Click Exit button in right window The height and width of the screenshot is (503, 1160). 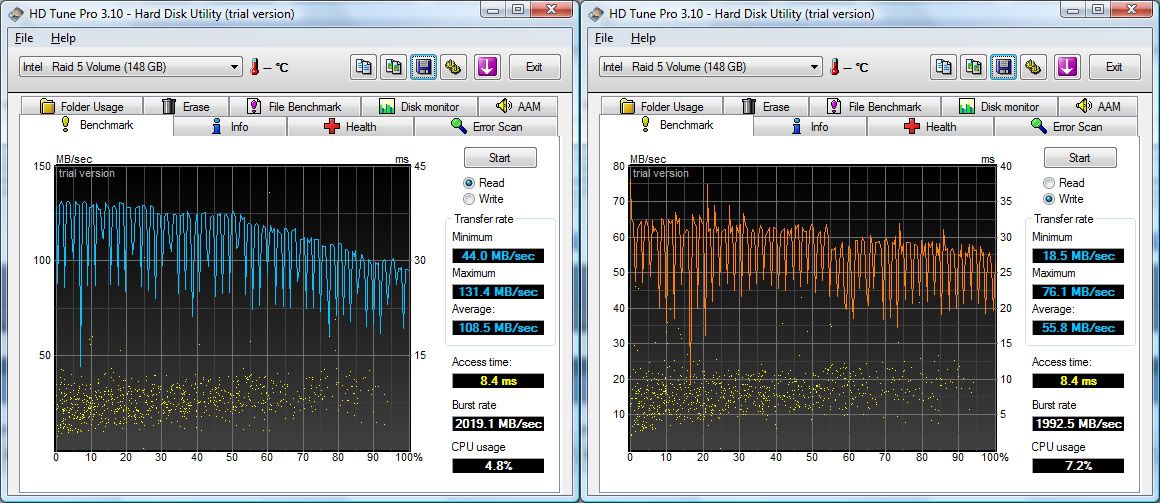pos(1113,67)
